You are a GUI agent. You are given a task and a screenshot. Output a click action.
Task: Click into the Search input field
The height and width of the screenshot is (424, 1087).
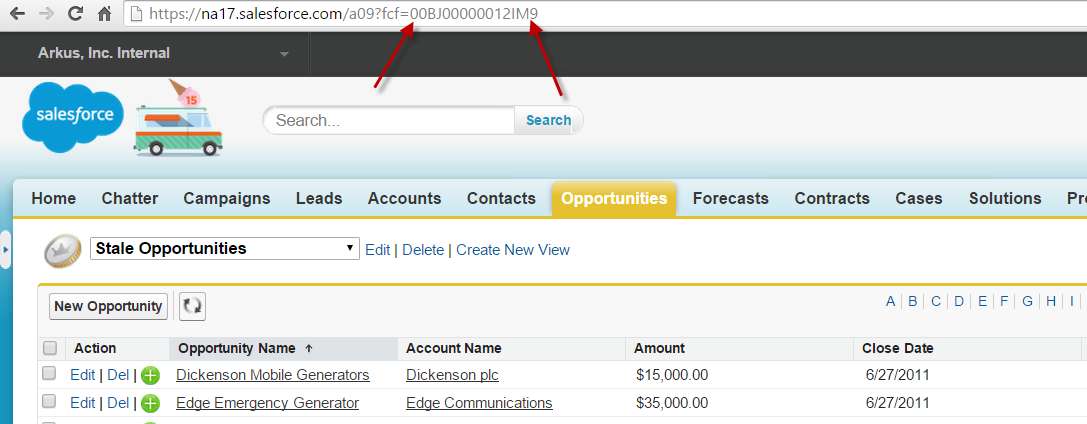390,120
